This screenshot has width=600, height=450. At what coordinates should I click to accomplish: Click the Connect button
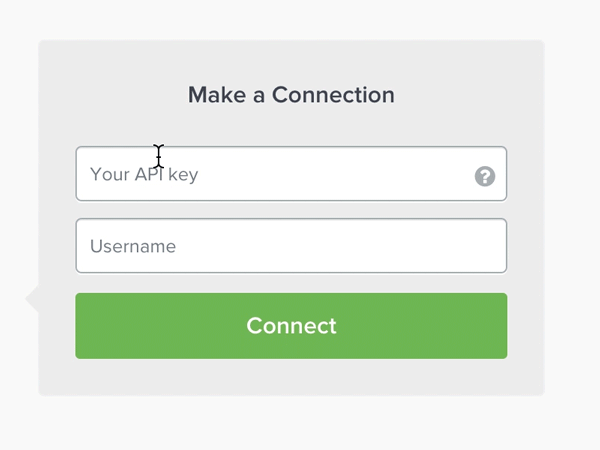[291, 326]
